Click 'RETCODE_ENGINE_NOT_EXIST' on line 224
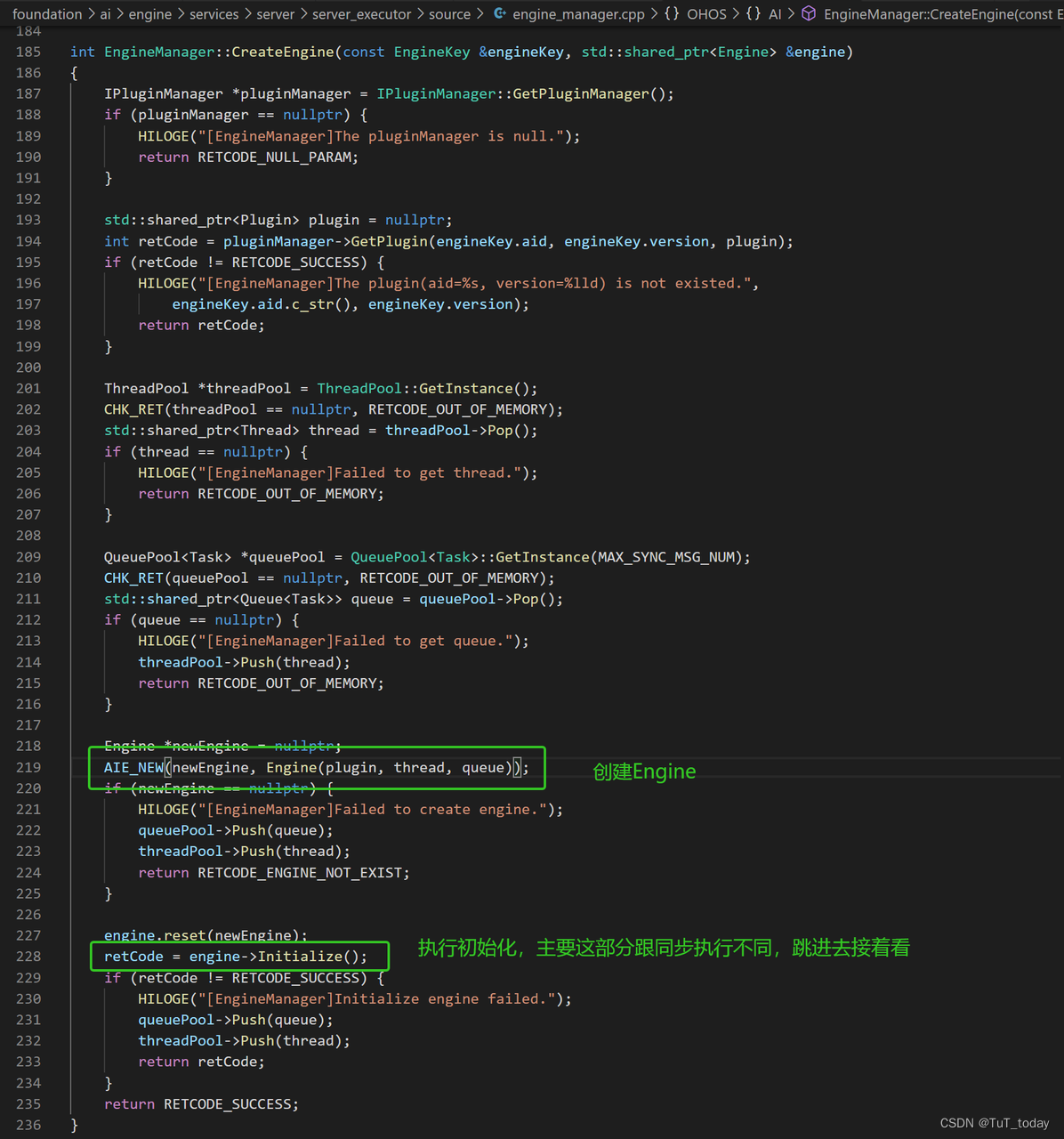Viewport: 1064px width, 1139px height. click(x=300, y=873)
